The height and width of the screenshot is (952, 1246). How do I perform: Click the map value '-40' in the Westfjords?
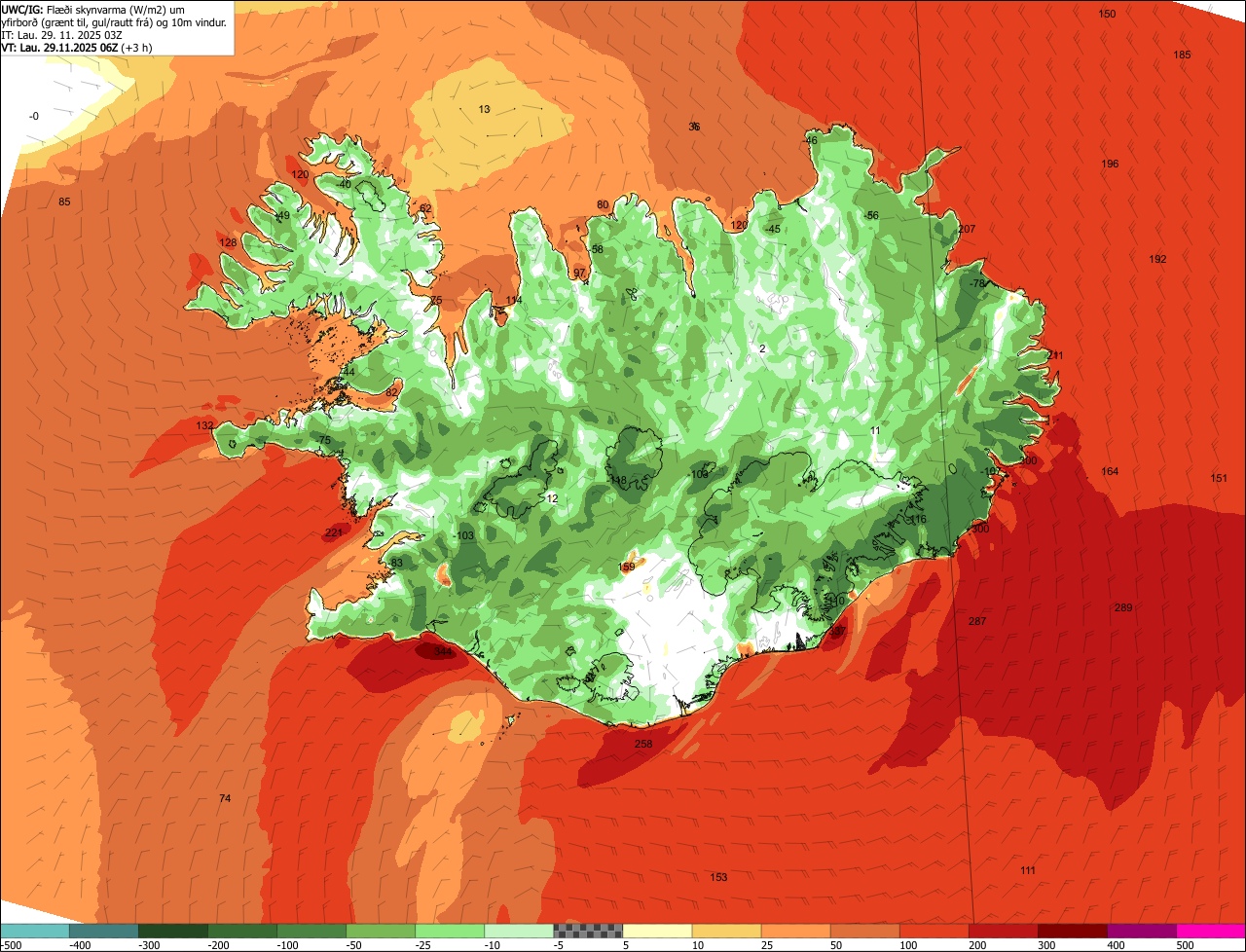(343, 184)
